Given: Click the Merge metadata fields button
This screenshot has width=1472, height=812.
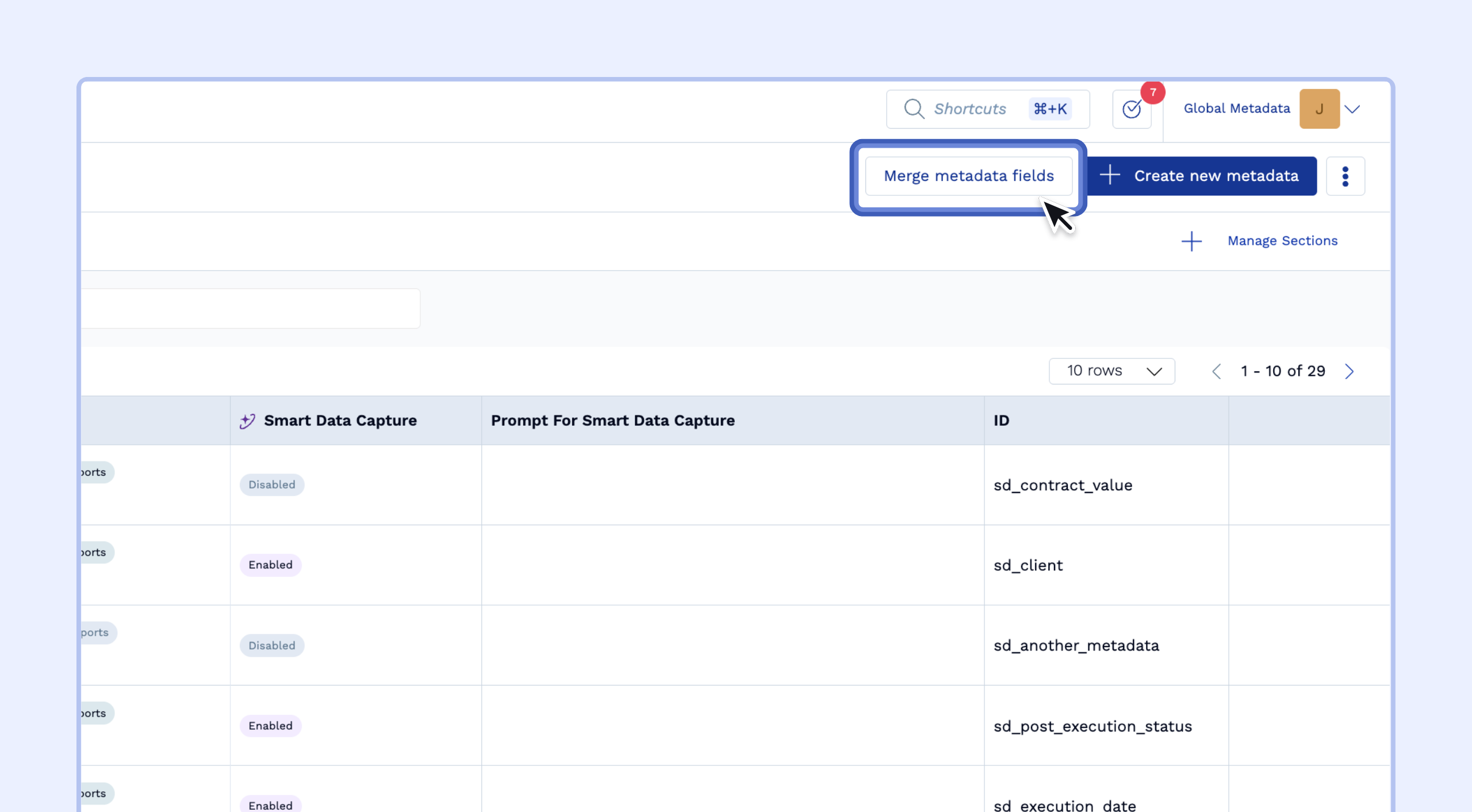Looking at the screenshot, I should click(968, 176).
